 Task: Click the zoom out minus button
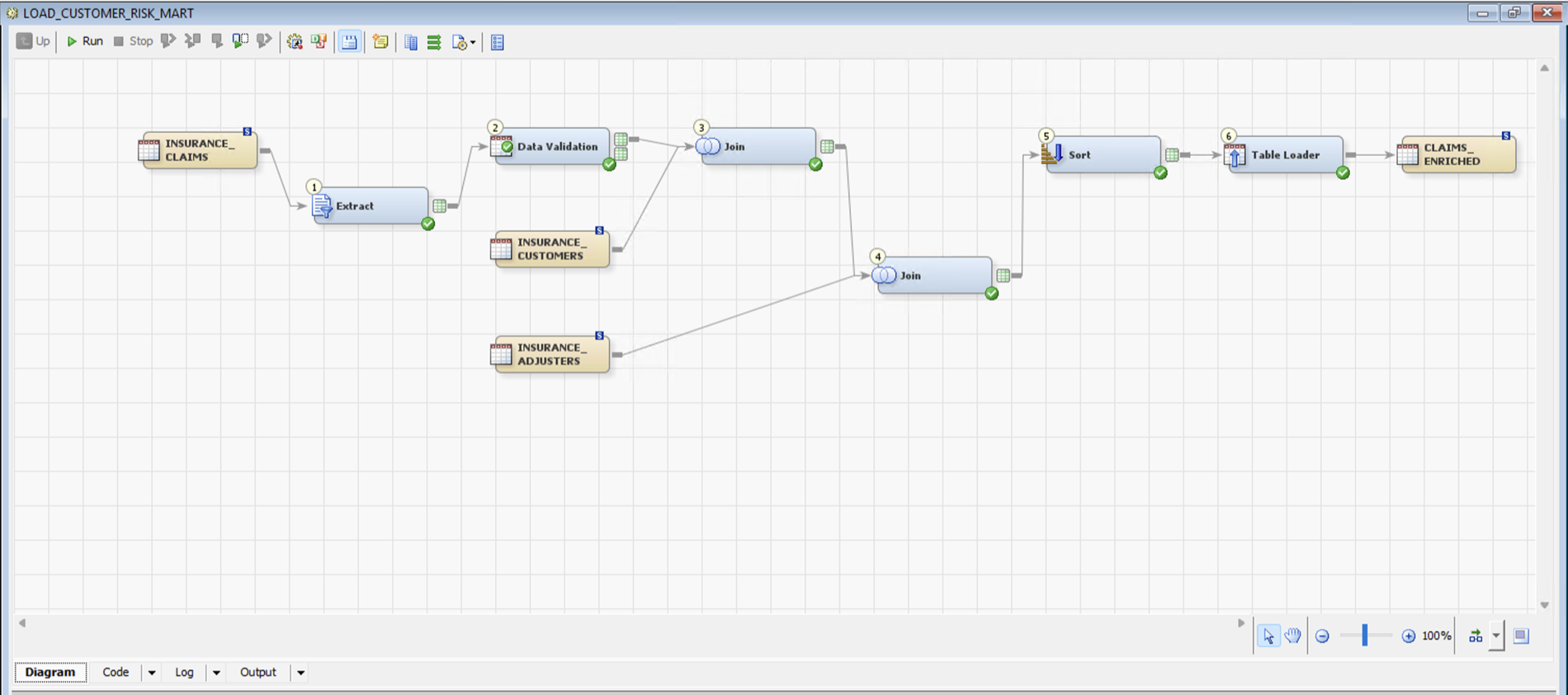(x=1322, y=636)
